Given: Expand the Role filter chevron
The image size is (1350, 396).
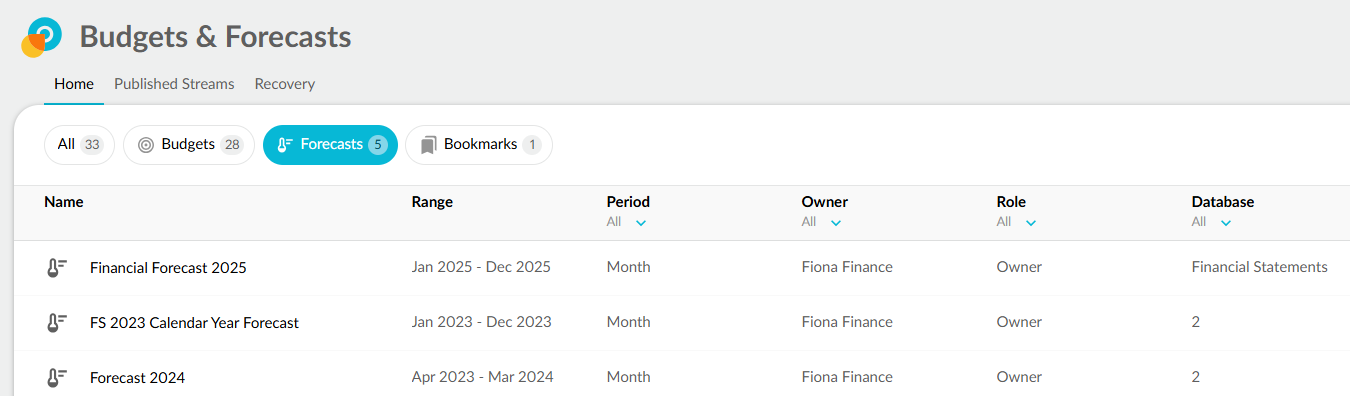Looking at the screenshot, I should [x=1030, y=222].
